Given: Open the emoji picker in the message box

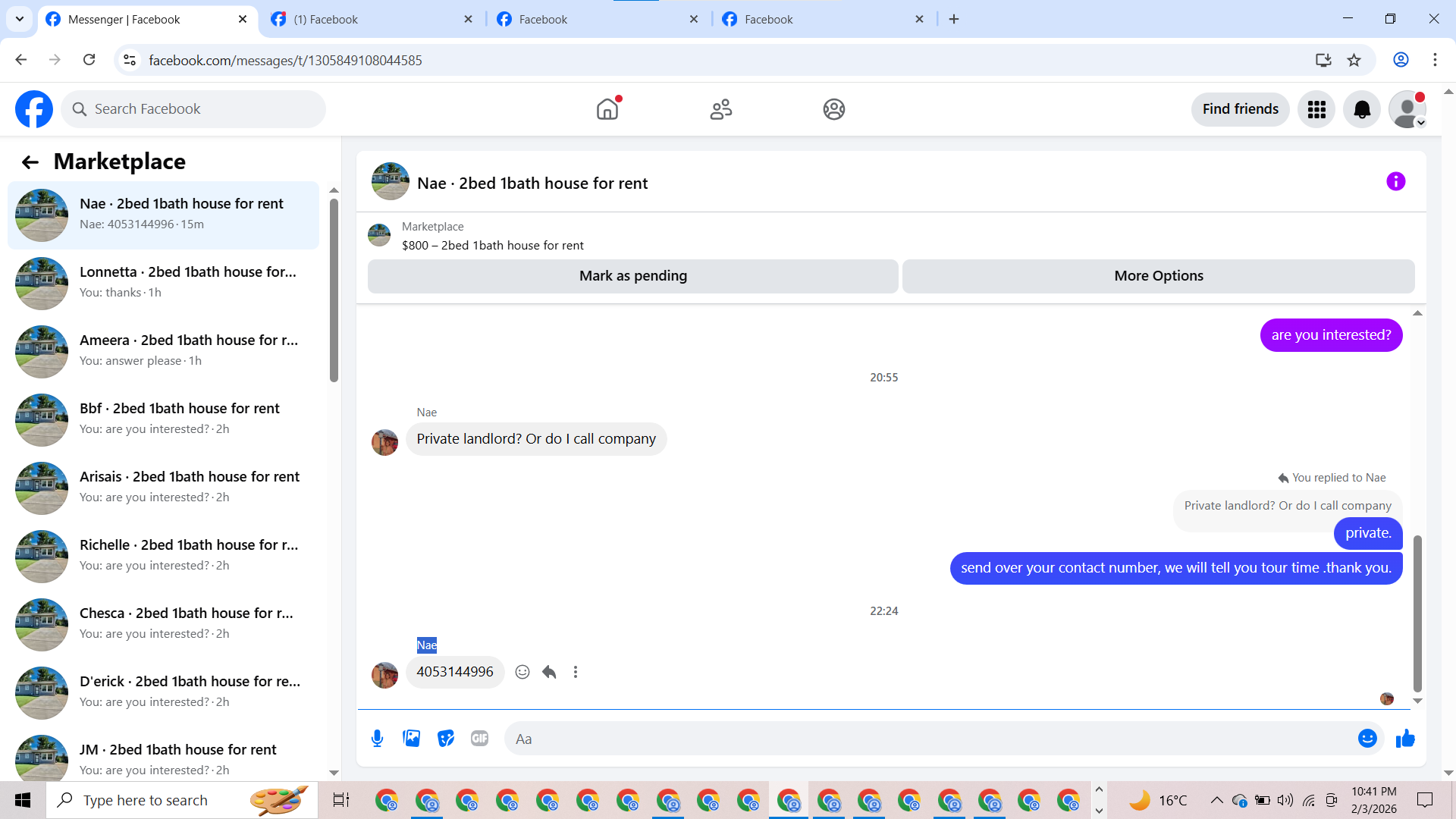Looking at the screenshot, I should pos(1367,739).
